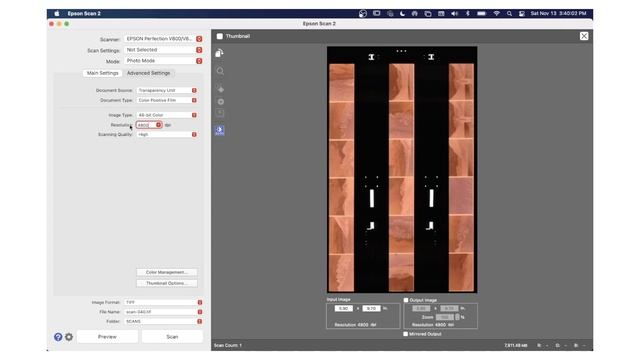The image size is (640, 360).
Task: Open the Scan Settings dropdown
Action: click(163, 50)
